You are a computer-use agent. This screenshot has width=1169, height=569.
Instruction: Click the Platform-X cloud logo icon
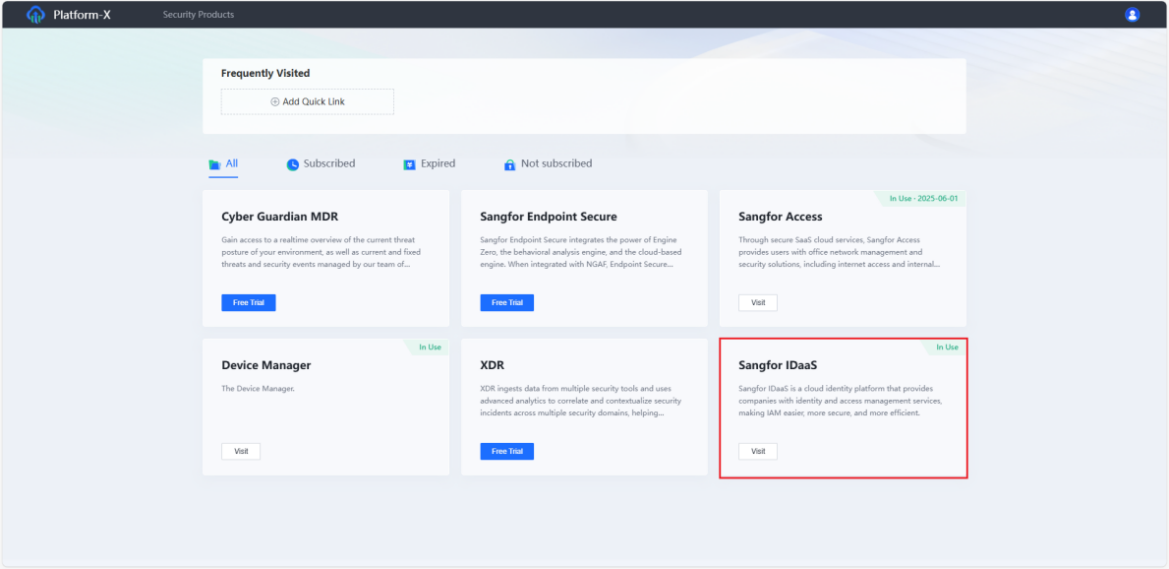pyautogui.click(x=35, y=14)
